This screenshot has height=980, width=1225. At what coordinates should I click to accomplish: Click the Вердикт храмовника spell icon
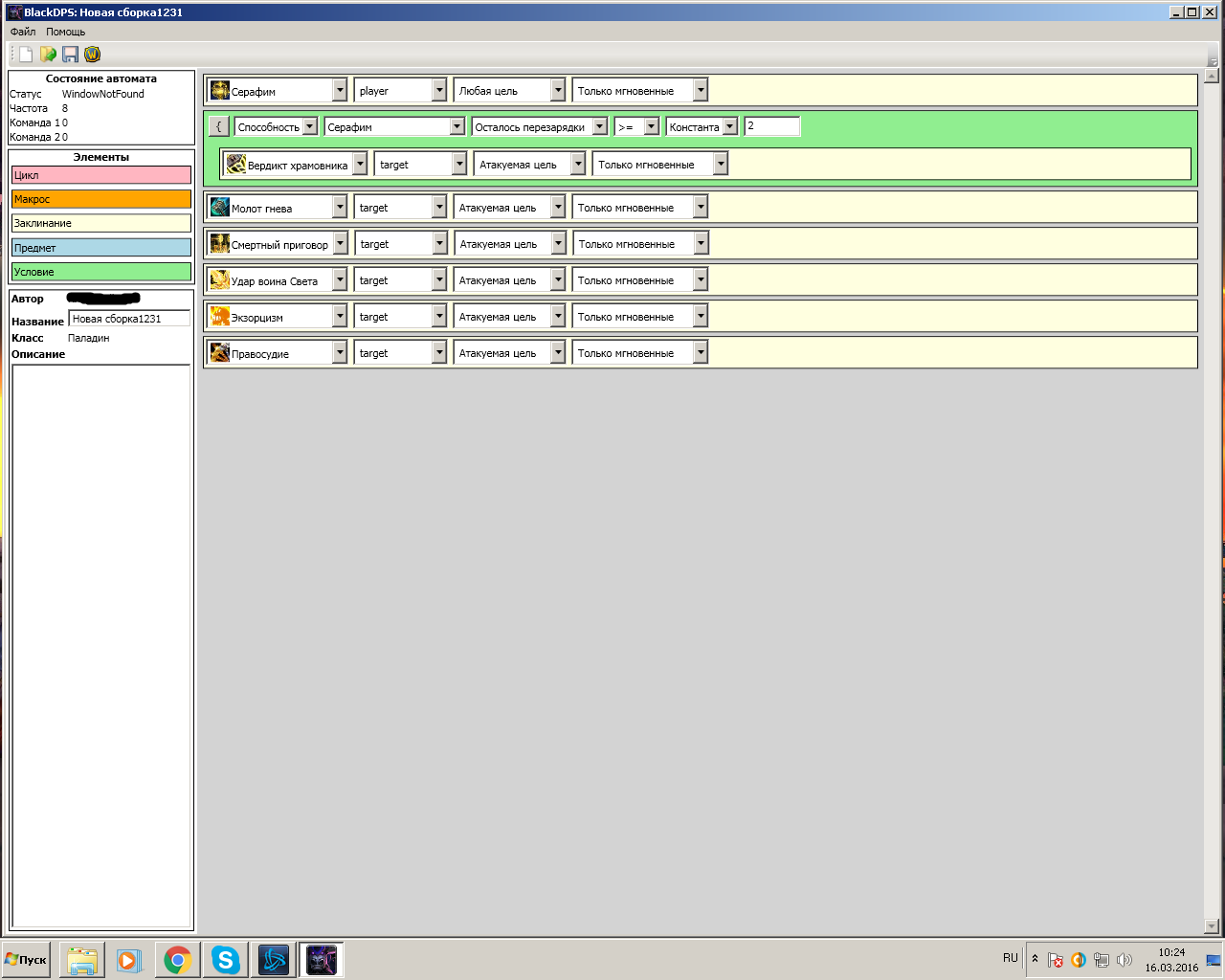pyautogui.click(x=236, y=165)
